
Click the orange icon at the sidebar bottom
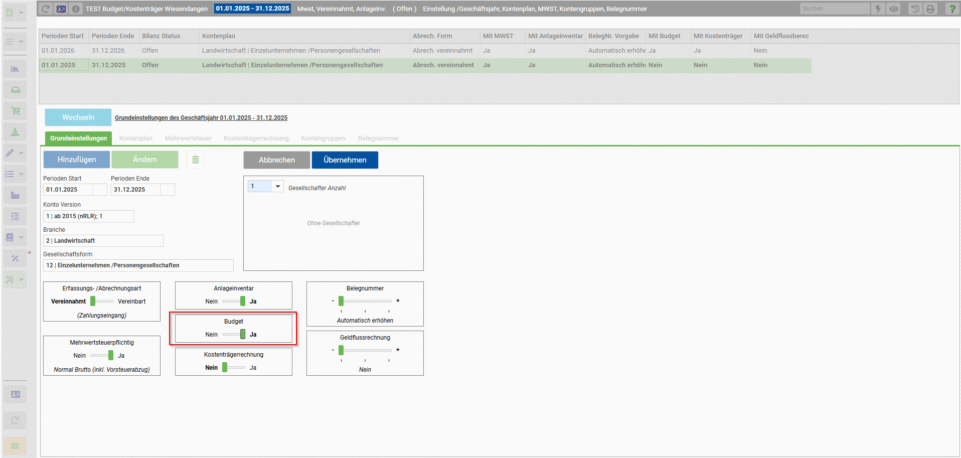[x=15, y=446]
